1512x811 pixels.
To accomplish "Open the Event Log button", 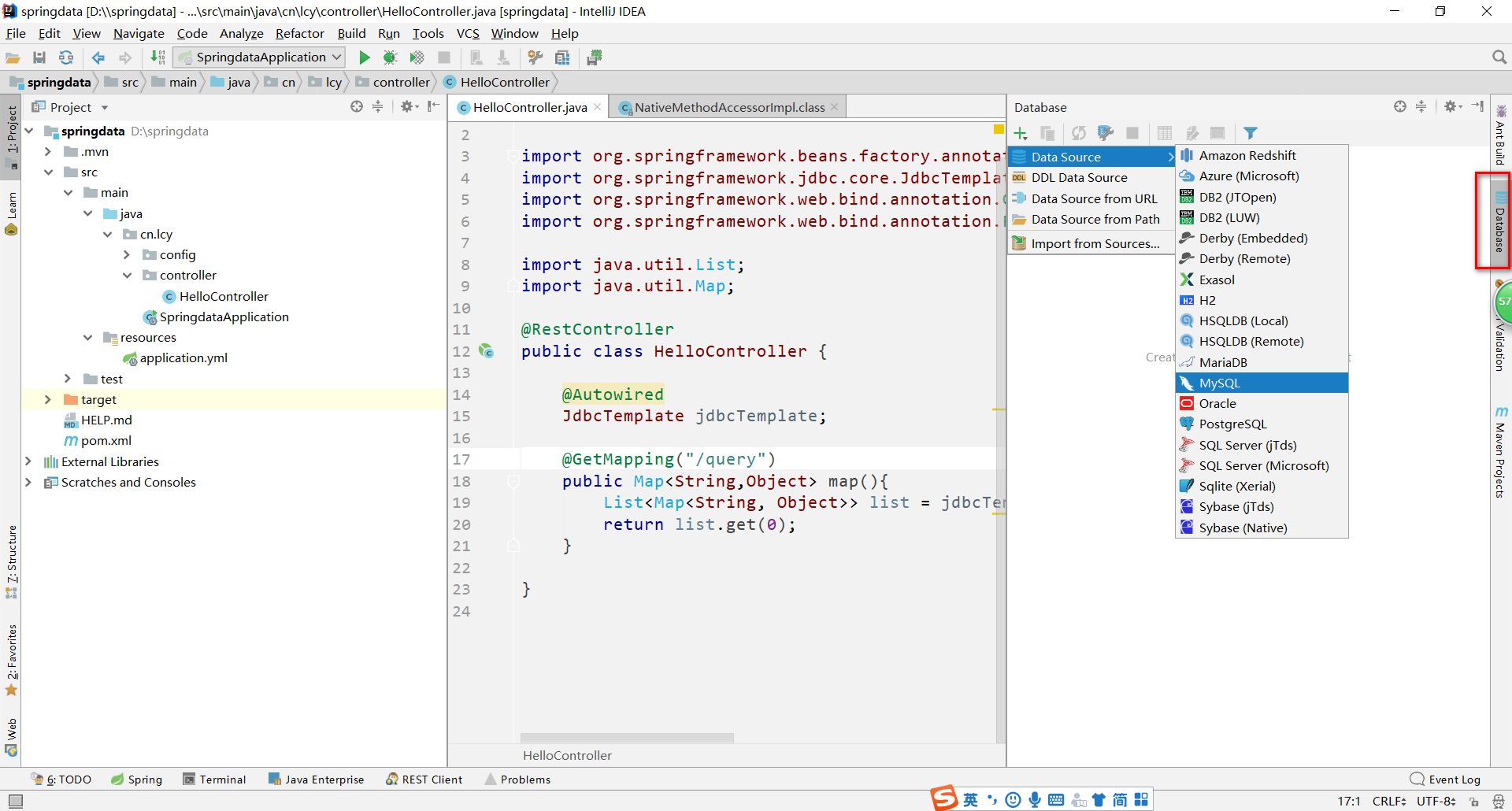I will (1446, 780).
